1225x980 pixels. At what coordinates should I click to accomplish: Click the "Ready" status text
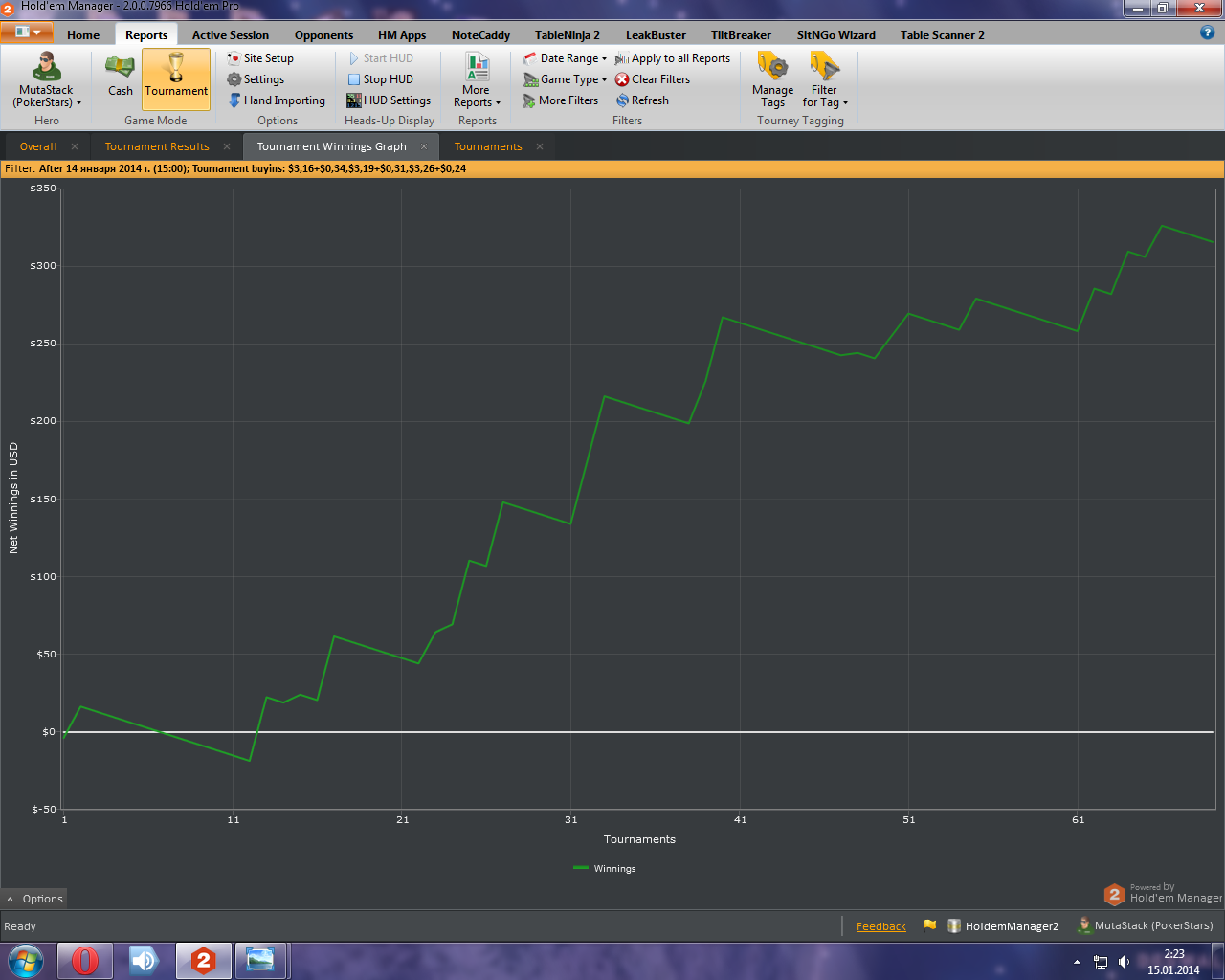[x=20, y=926]
